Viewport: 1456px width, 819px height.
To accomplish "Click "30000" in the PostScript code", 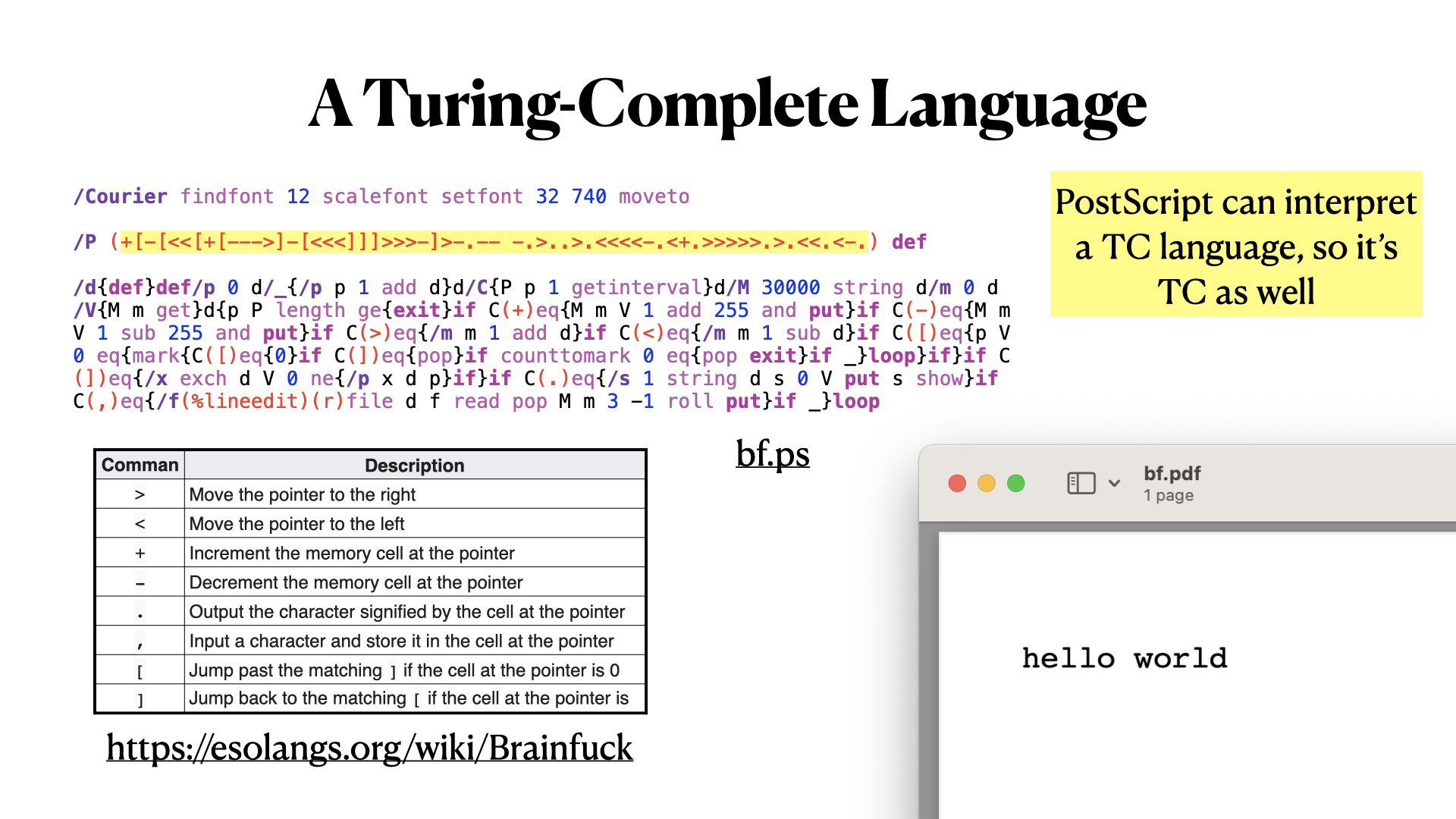I will coord(790,287).
